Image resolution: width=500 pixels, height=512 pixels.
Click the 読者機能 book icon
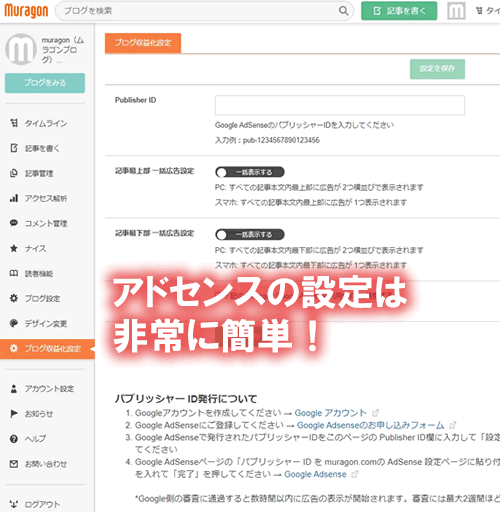pos(14,273)
